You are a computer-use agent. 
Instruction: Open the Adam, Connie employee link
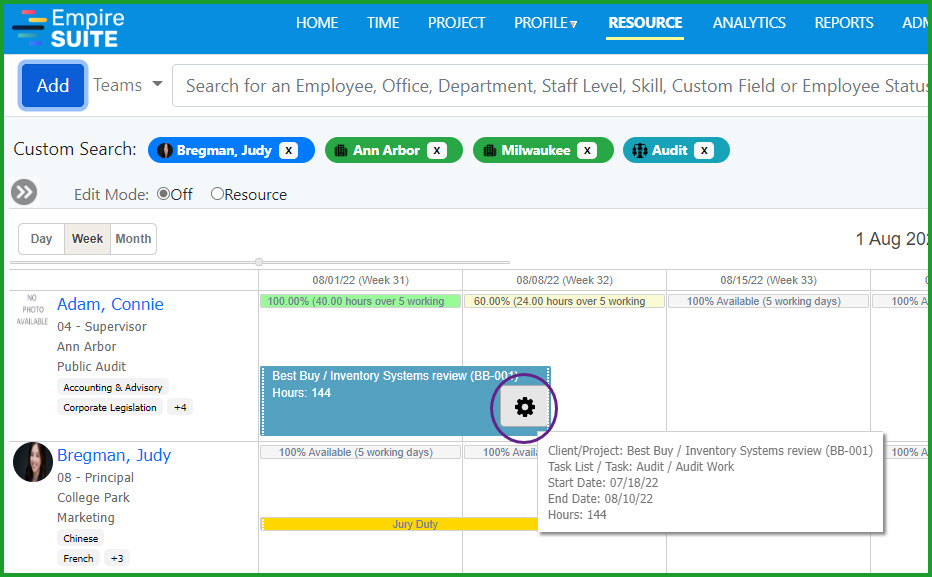[110, 304]
